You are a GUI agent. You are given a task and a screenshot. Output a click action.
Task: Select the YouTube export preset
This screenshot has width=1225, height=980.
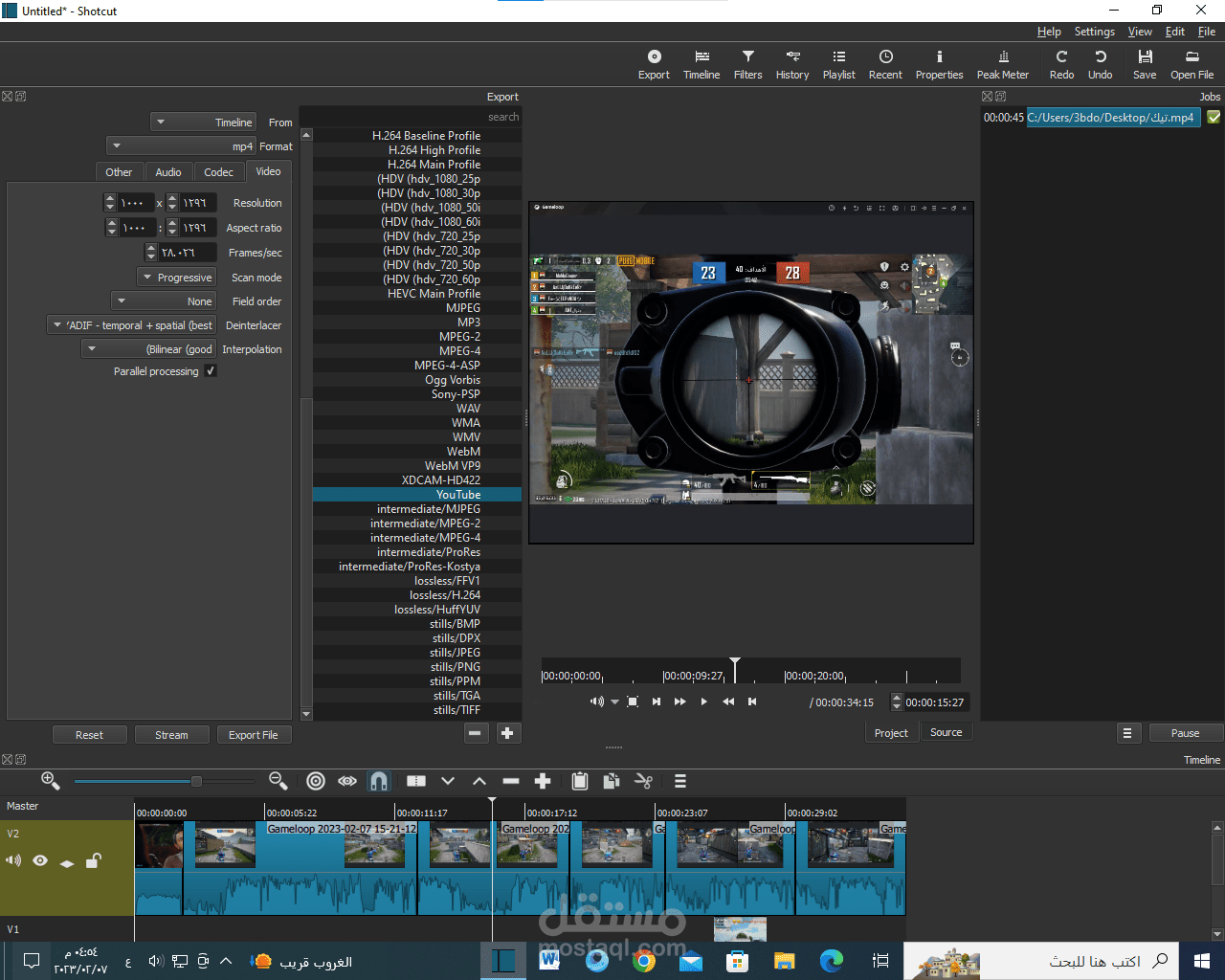tap(417, 495)
